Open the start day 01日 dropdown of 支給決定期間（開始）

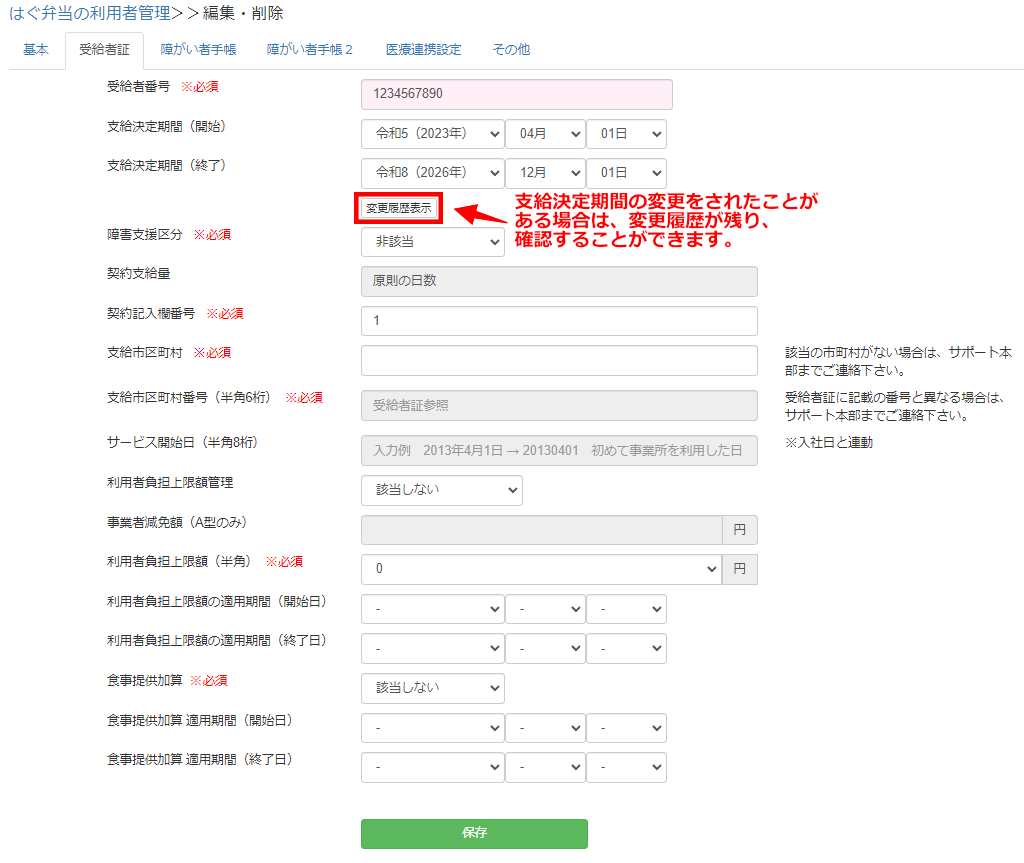click(x=626, y=134)
